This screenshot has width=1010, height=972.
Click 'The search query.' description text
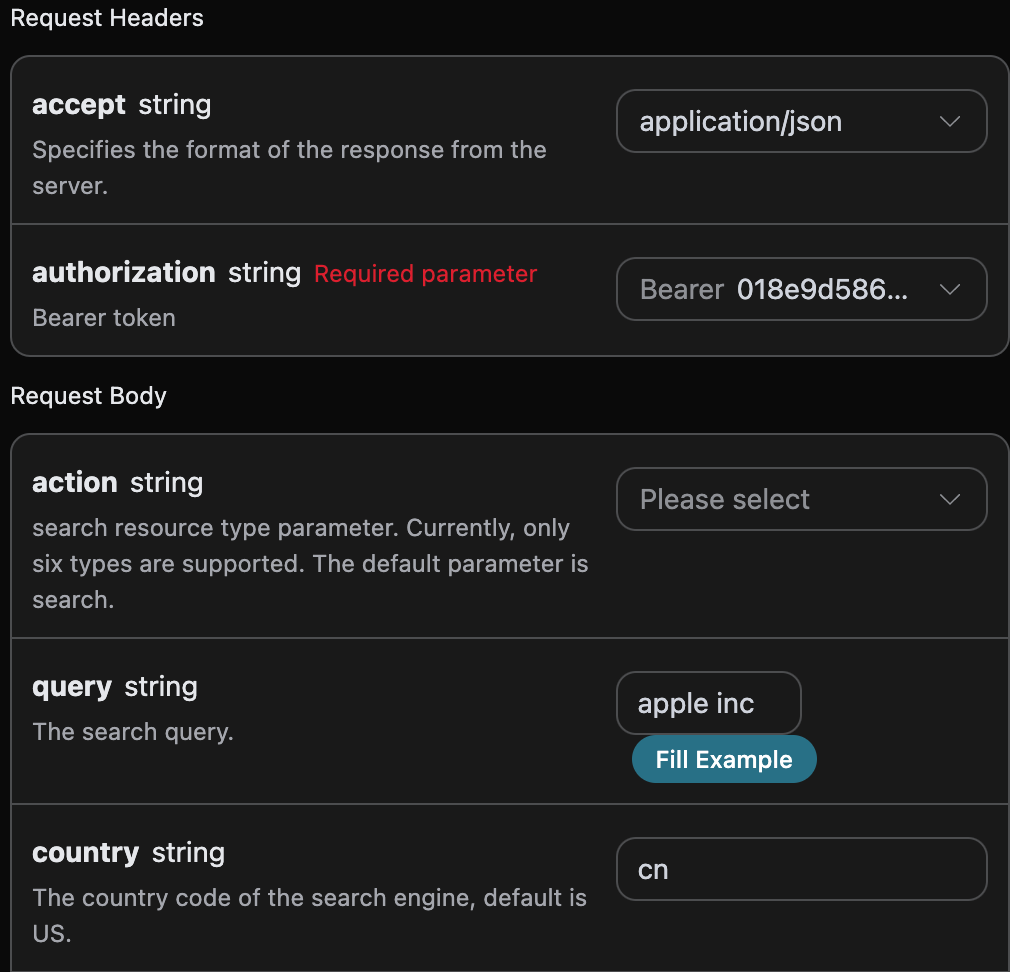(x=133, y=732)
